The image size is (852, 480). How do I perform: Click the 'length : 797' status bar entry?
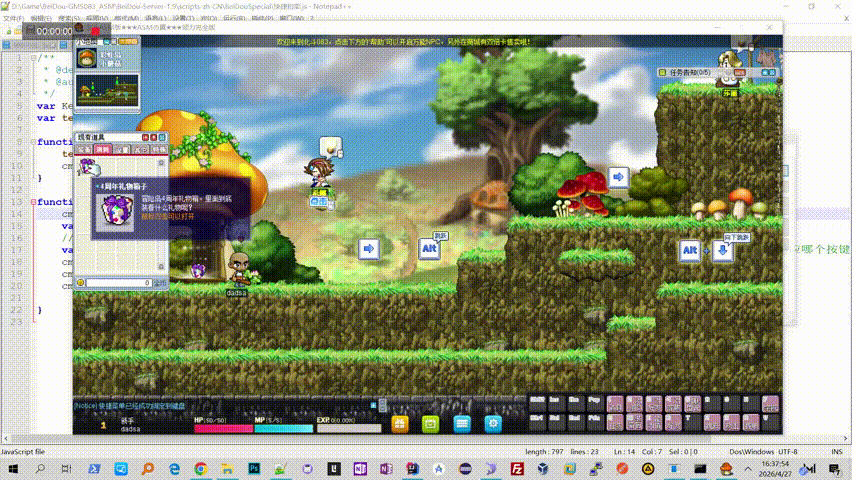coord(544,452)
